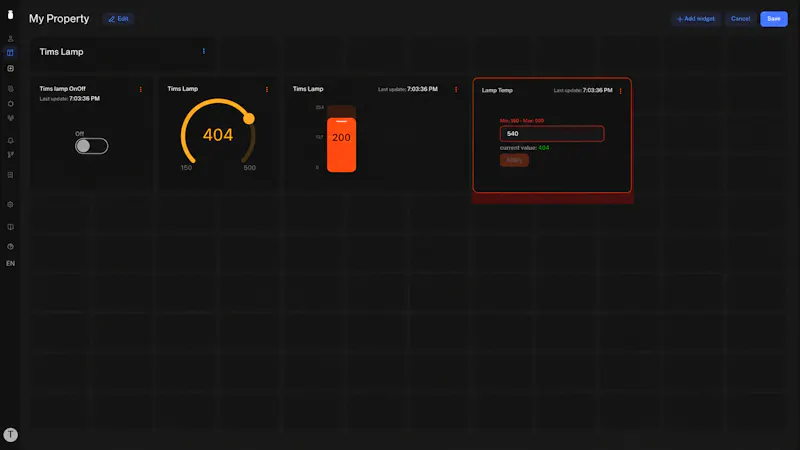Viewport: 800px width, 450px height.
Task: Click the help circle sidebar icon
Action: pyautogui.click(x=10, y=246)
